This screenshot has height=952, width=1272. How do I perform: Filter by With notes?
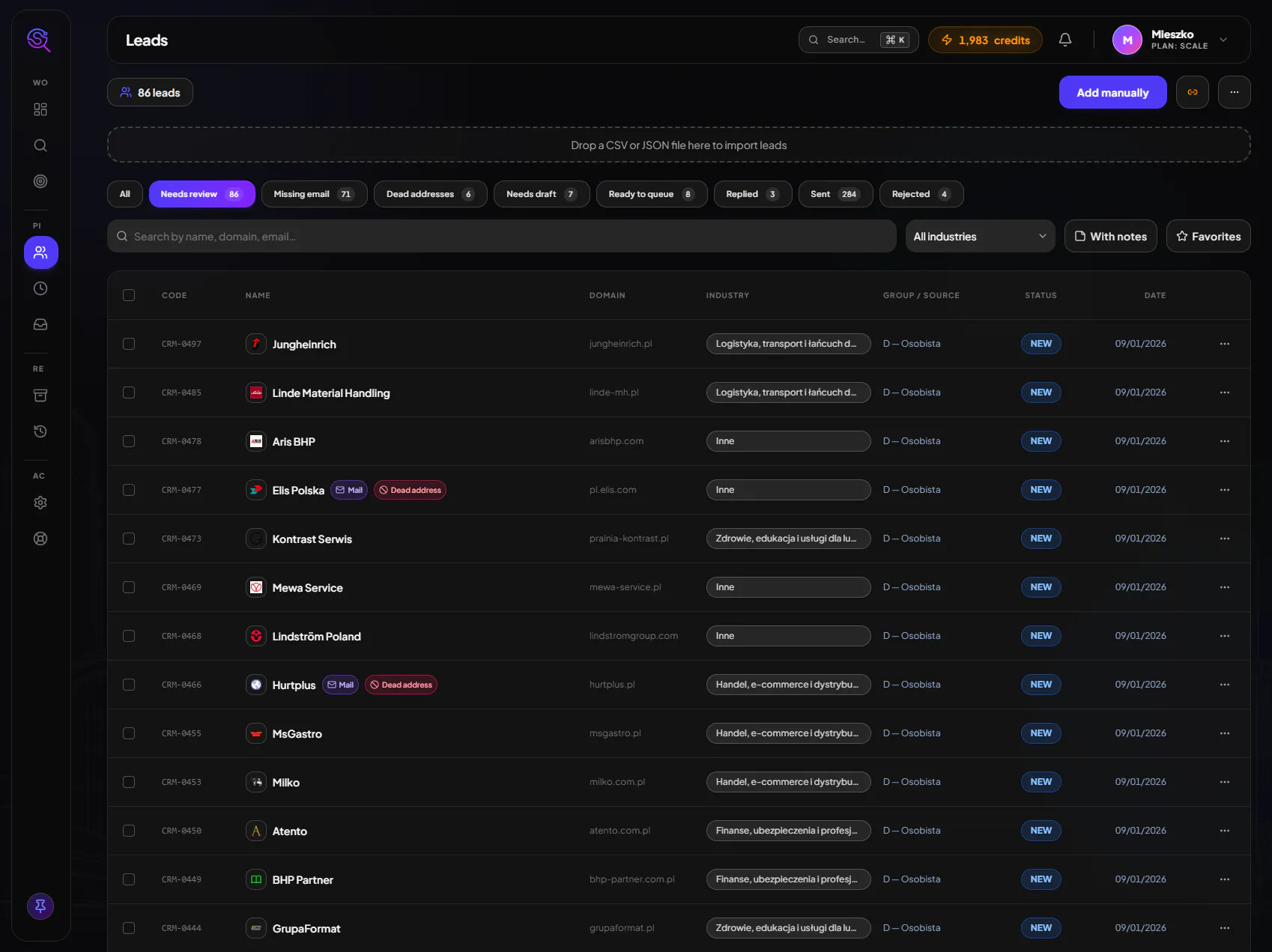tap(1111, 236)
